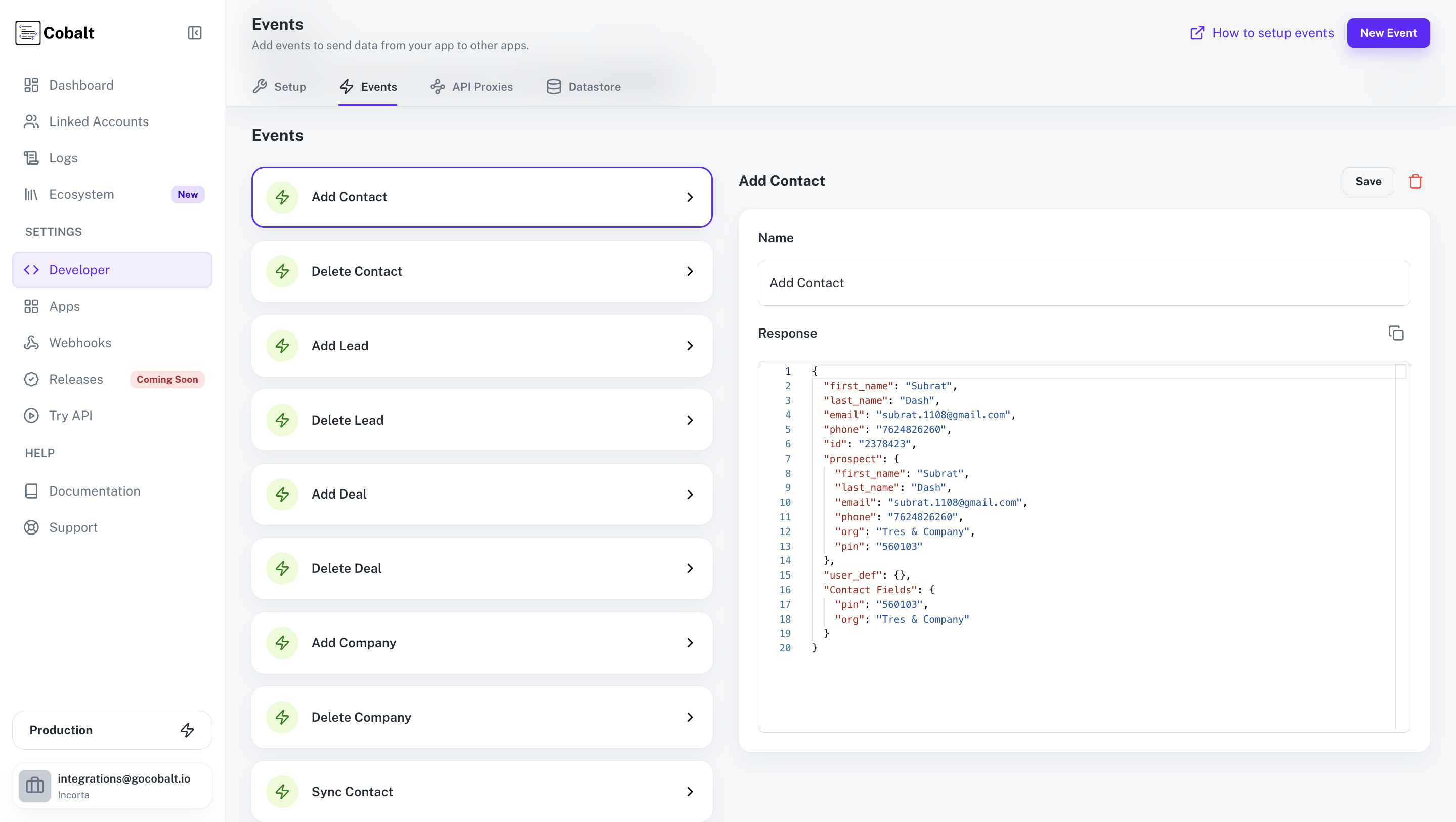Click the Save button

(1368, 182)
